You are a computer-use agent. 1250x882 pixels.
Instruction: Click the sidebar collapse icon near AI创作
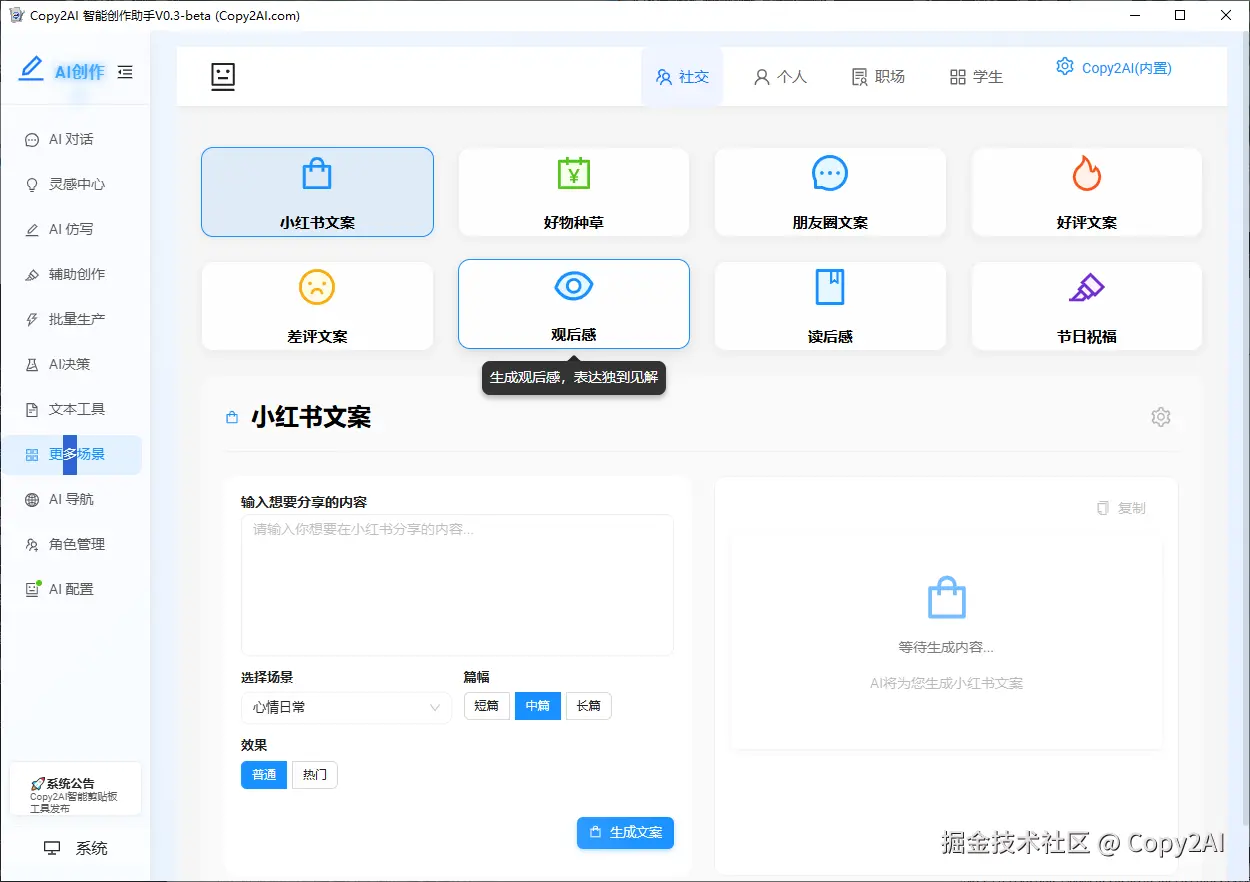point(125,71)
